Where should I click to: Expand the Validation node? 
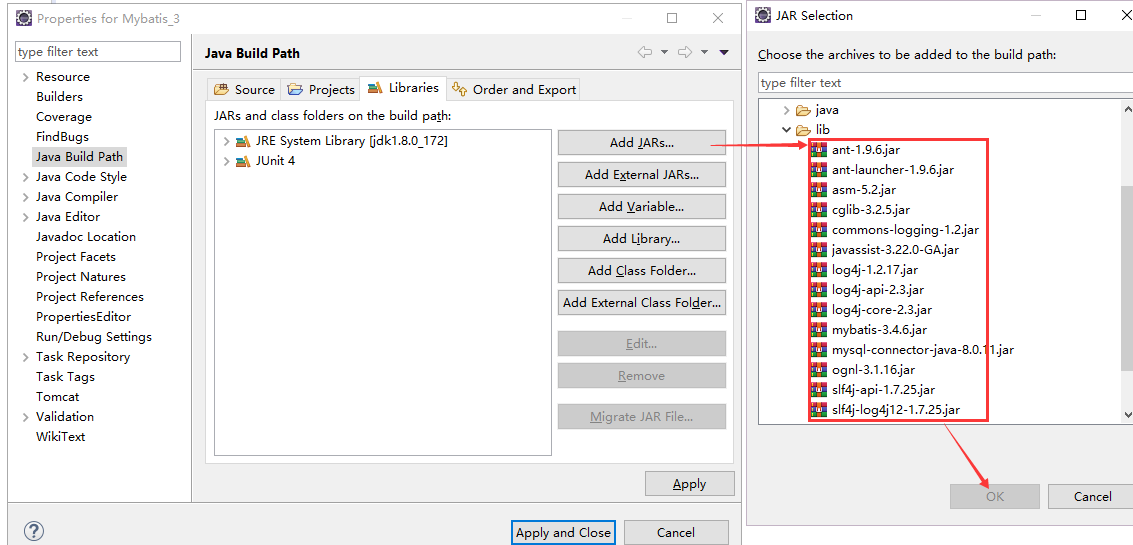coord(26,417)
